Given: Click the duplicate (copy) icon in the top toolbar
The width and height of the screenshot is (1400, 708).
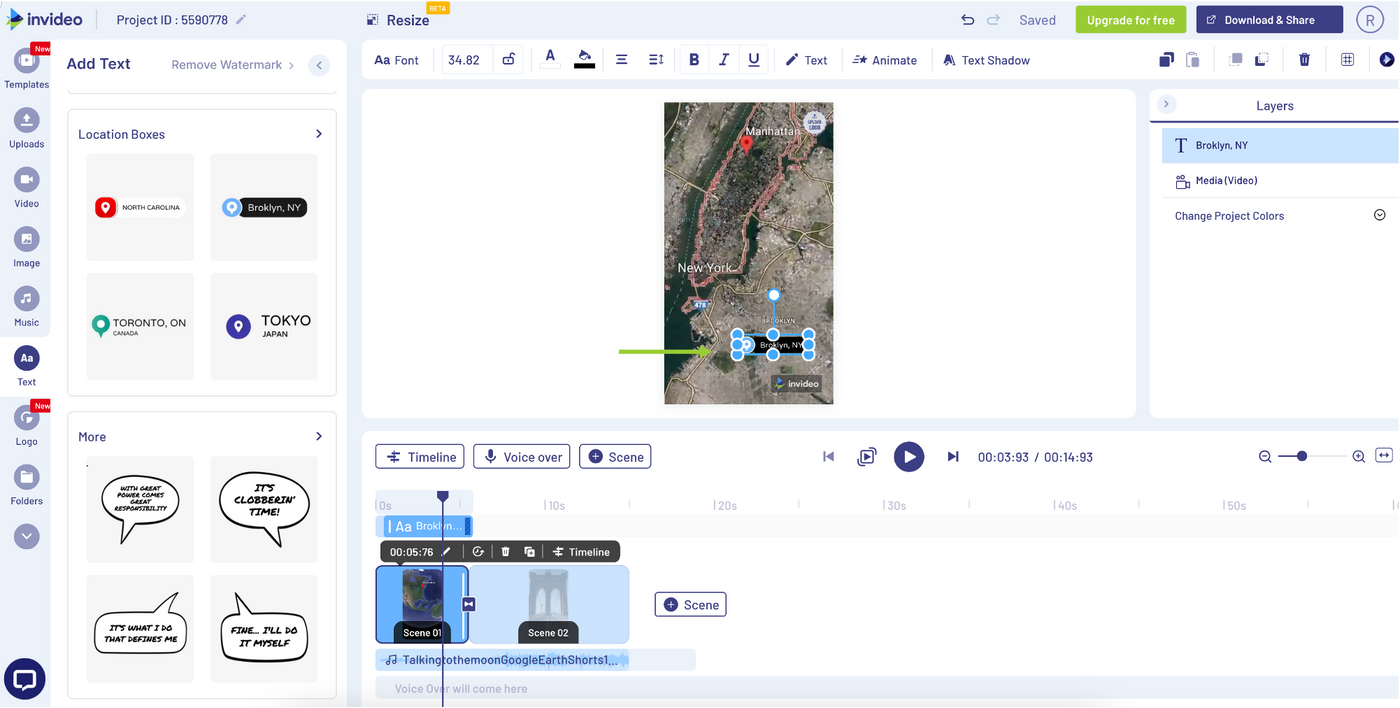Looking at the screenshot, I should coord(1166,59).
